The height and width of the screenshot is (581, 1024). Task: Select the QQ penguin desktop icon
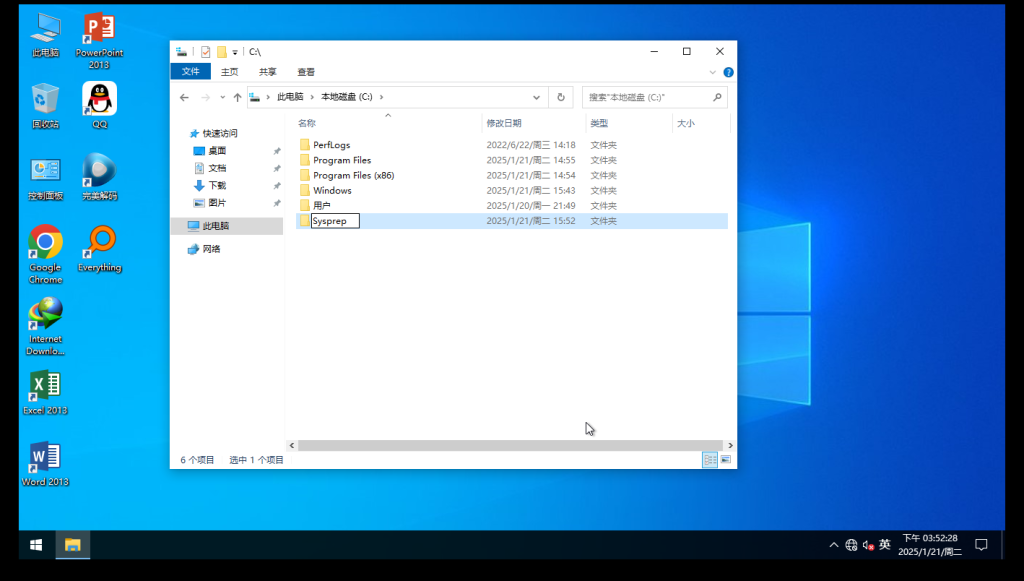pos(99,100)
